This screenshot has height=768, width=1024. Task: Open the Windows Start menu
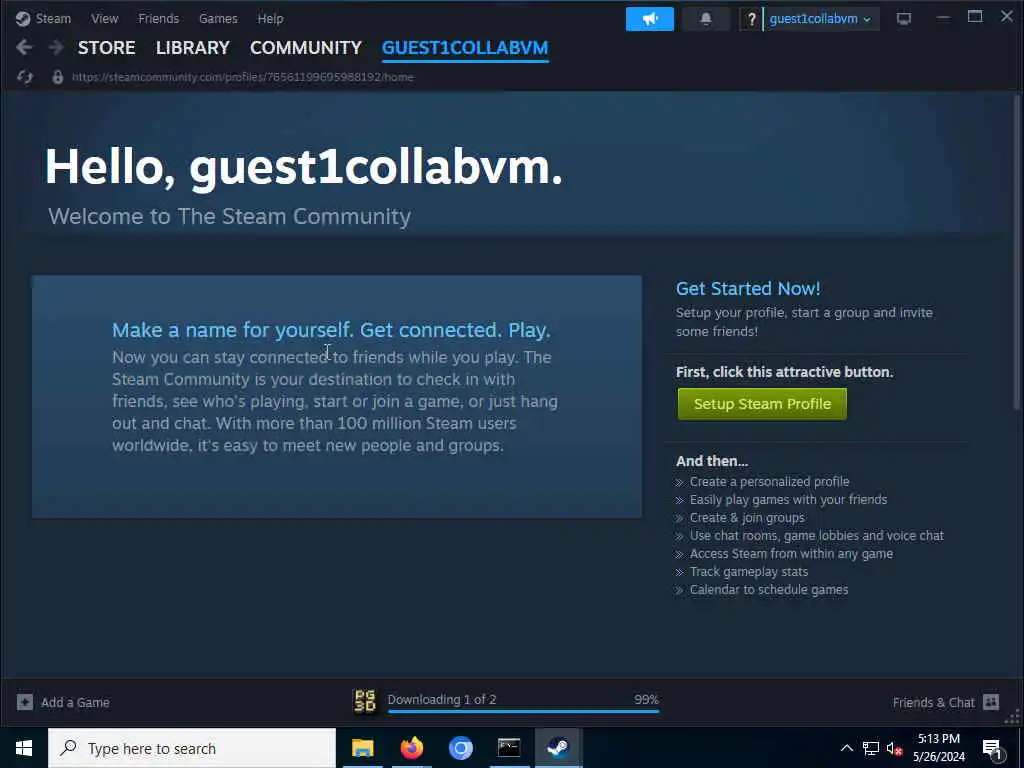[x=24, y=748]
